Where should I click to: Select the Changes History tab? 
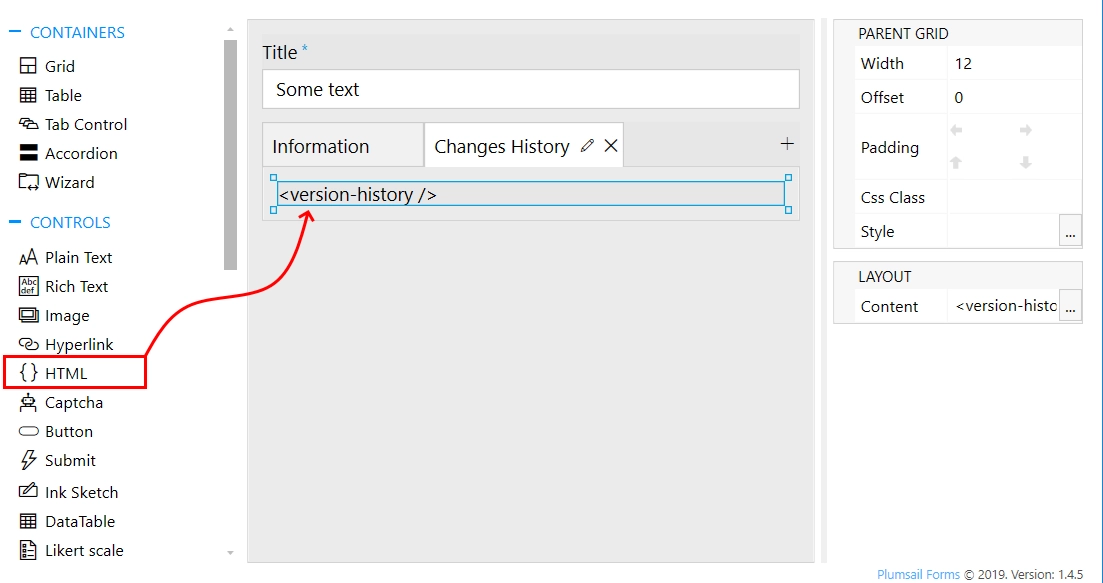click(502, 145)
